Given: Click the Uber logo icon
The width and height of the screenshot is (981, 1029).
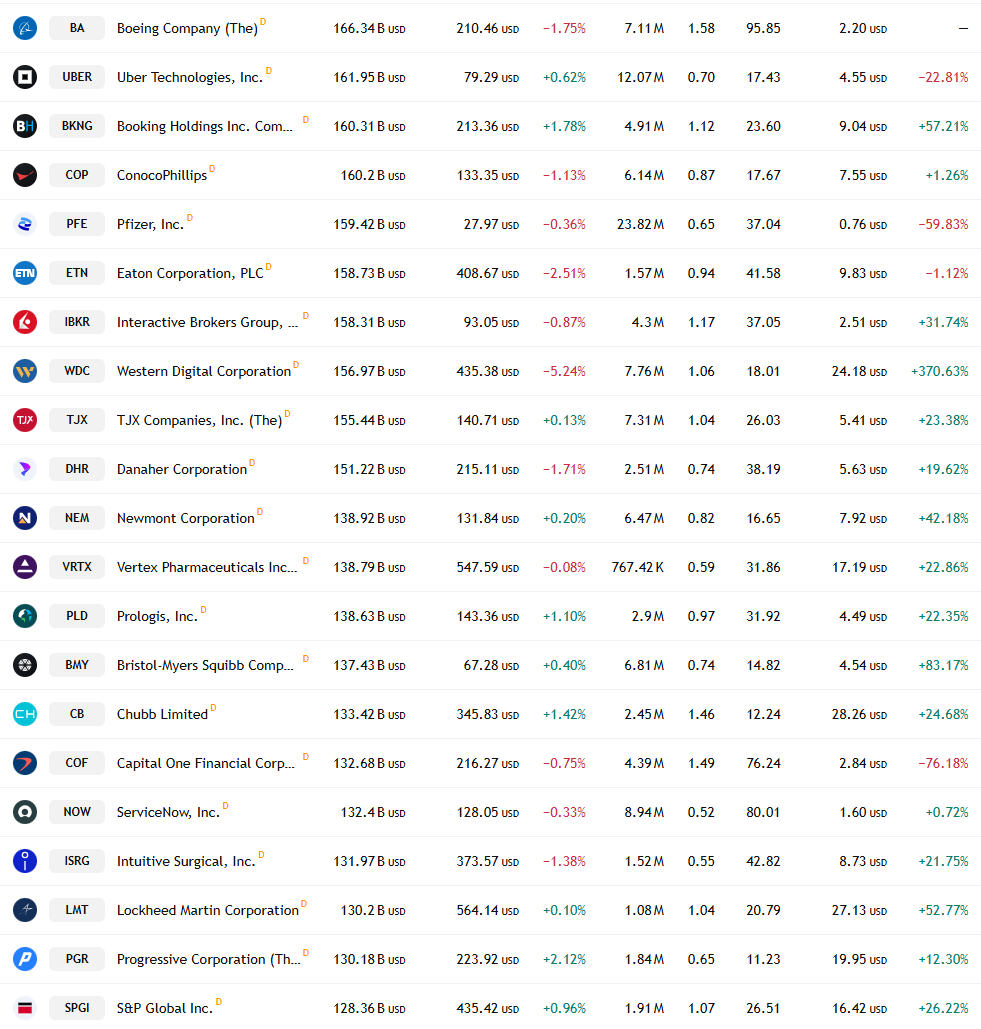Looking at the screenshot, I should pos(25,77).
